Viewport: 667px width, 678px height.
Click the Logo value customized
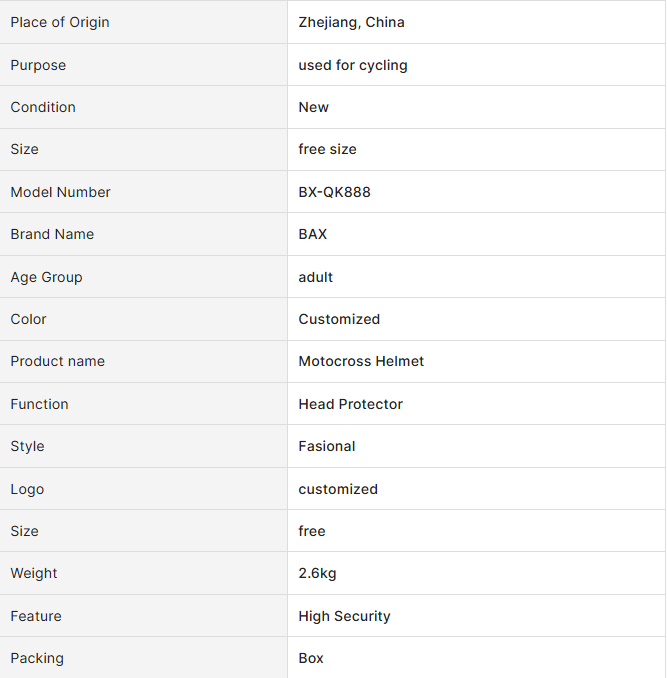338,489
